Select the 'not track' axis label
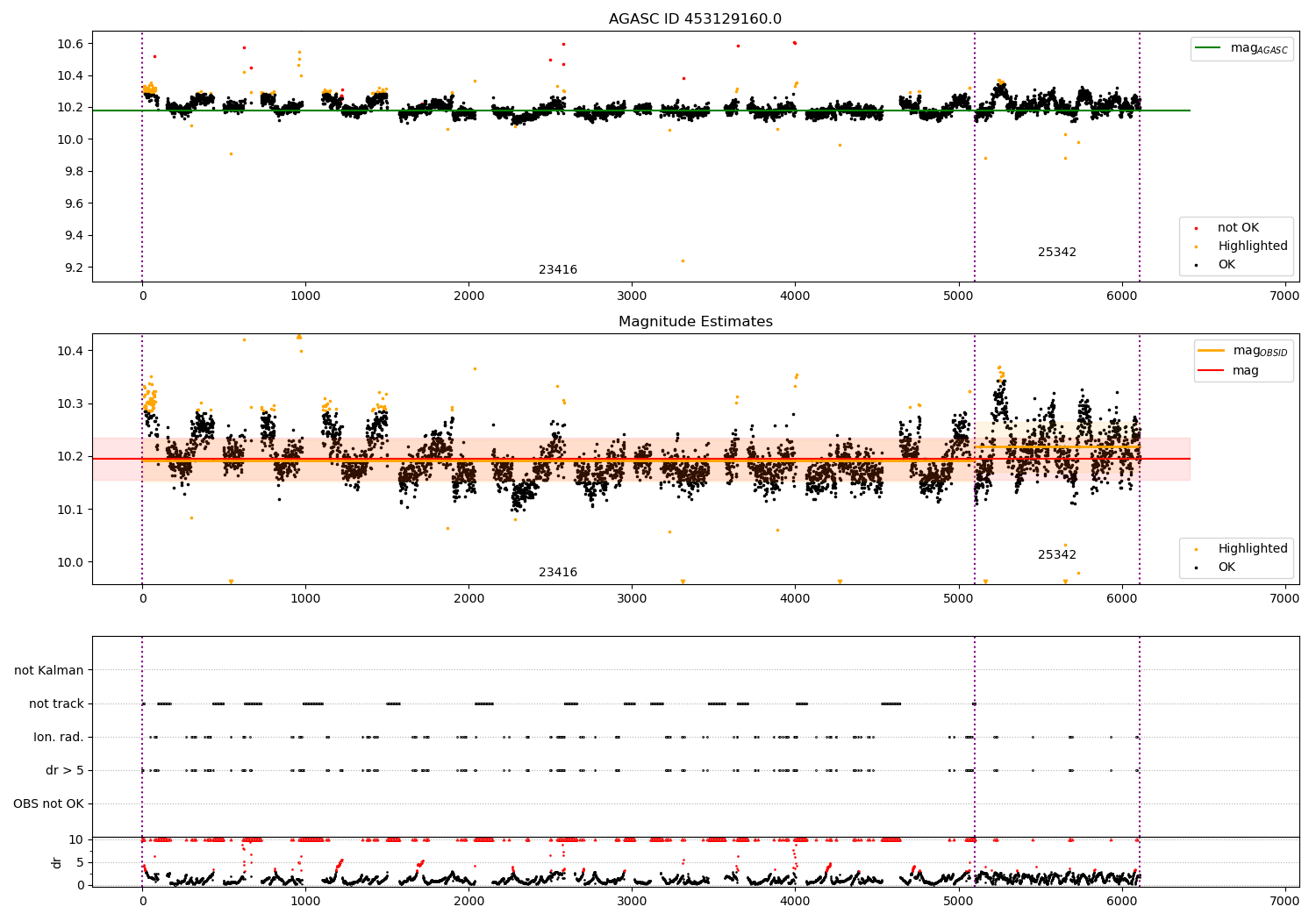Viewport: 1316px width, 921px height. [x=56, y=703]
